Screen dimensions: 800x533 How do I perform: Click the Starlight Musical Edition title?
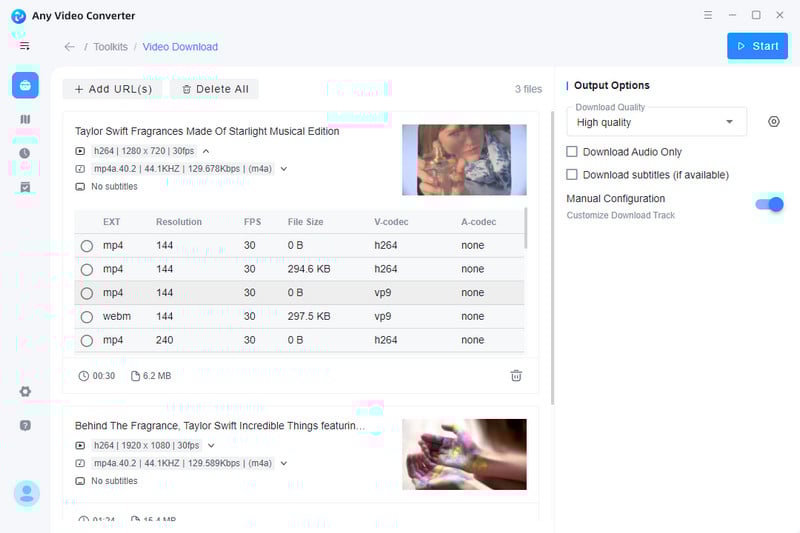tap(207, 132)
